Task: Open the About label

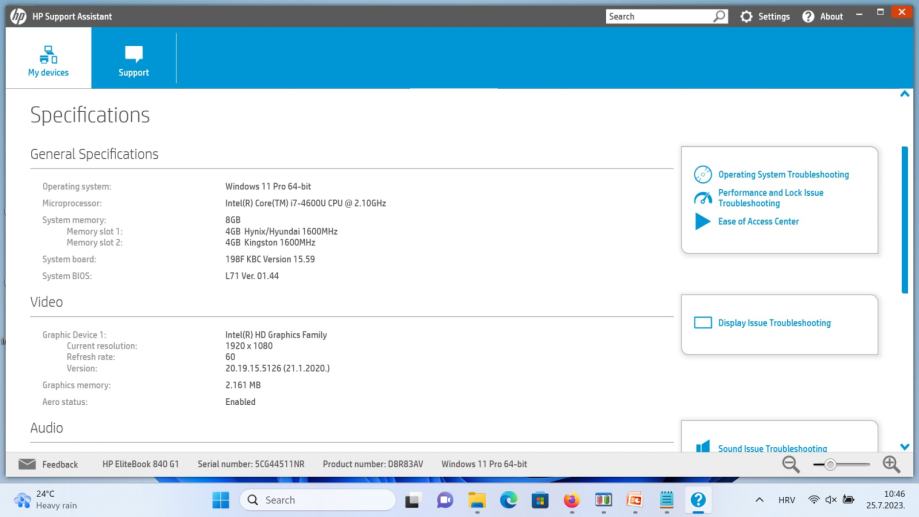Action: coord(831,16)
